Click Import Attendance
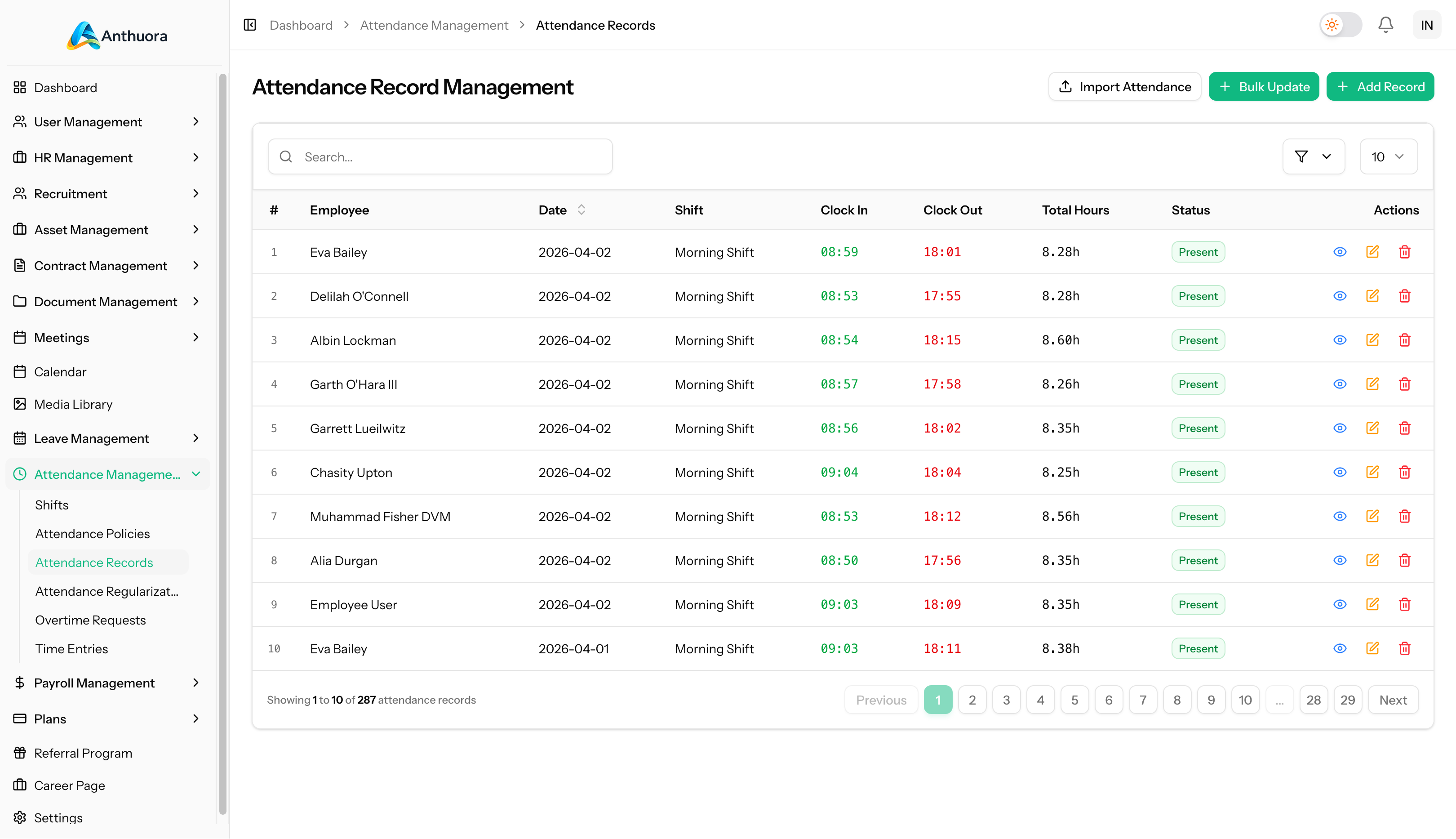This screenshot has height=839, width=1456. [x=1124, y=86]
